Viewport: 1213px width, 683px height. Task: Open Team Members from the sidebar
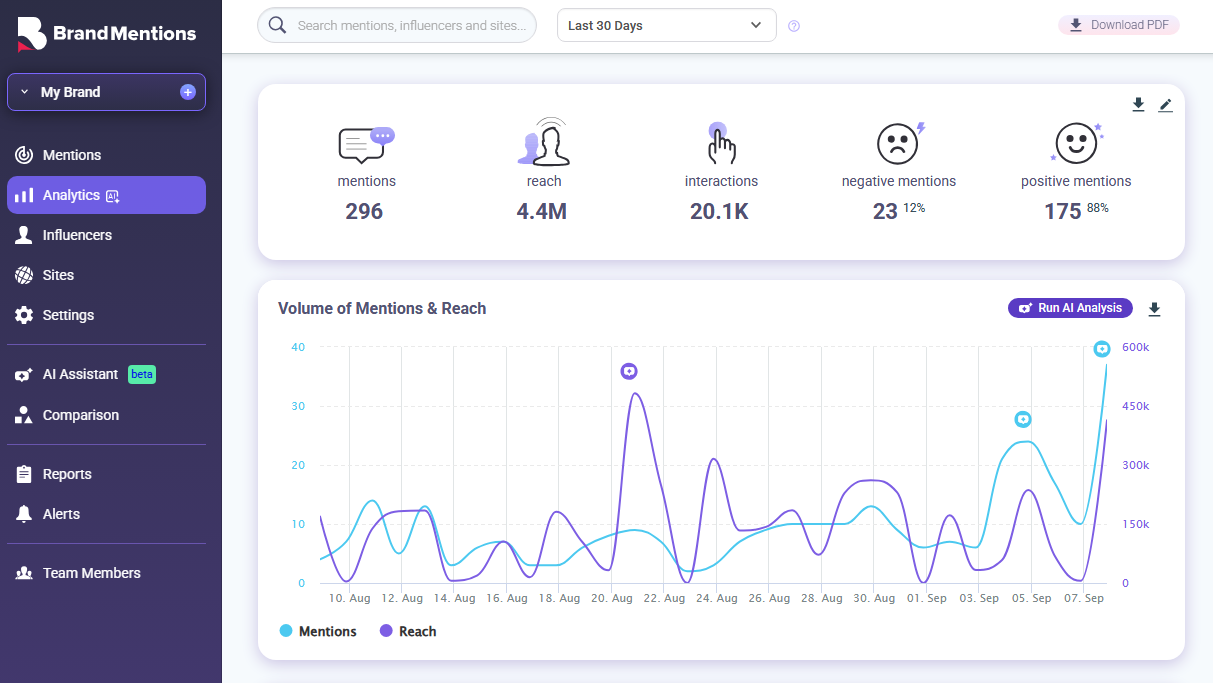coord(90,572)
